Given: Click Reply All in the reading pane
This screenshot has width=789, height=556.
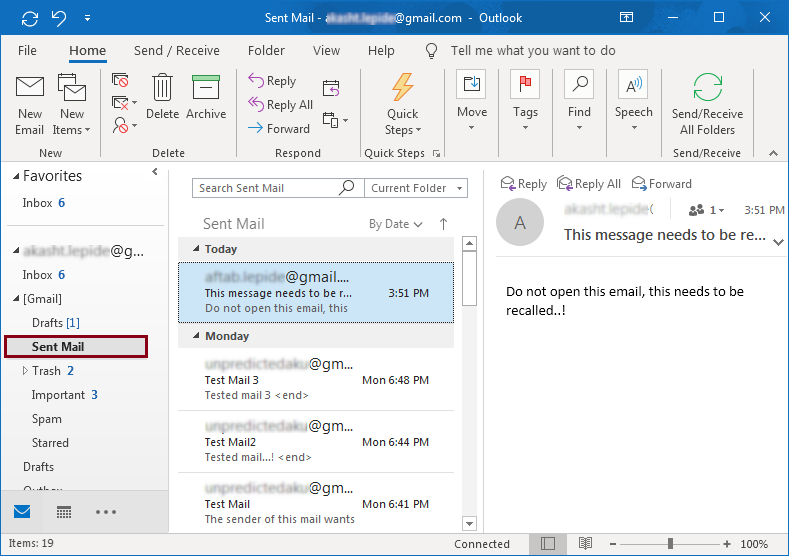Looking at the screenshot, I should [589, 184].
